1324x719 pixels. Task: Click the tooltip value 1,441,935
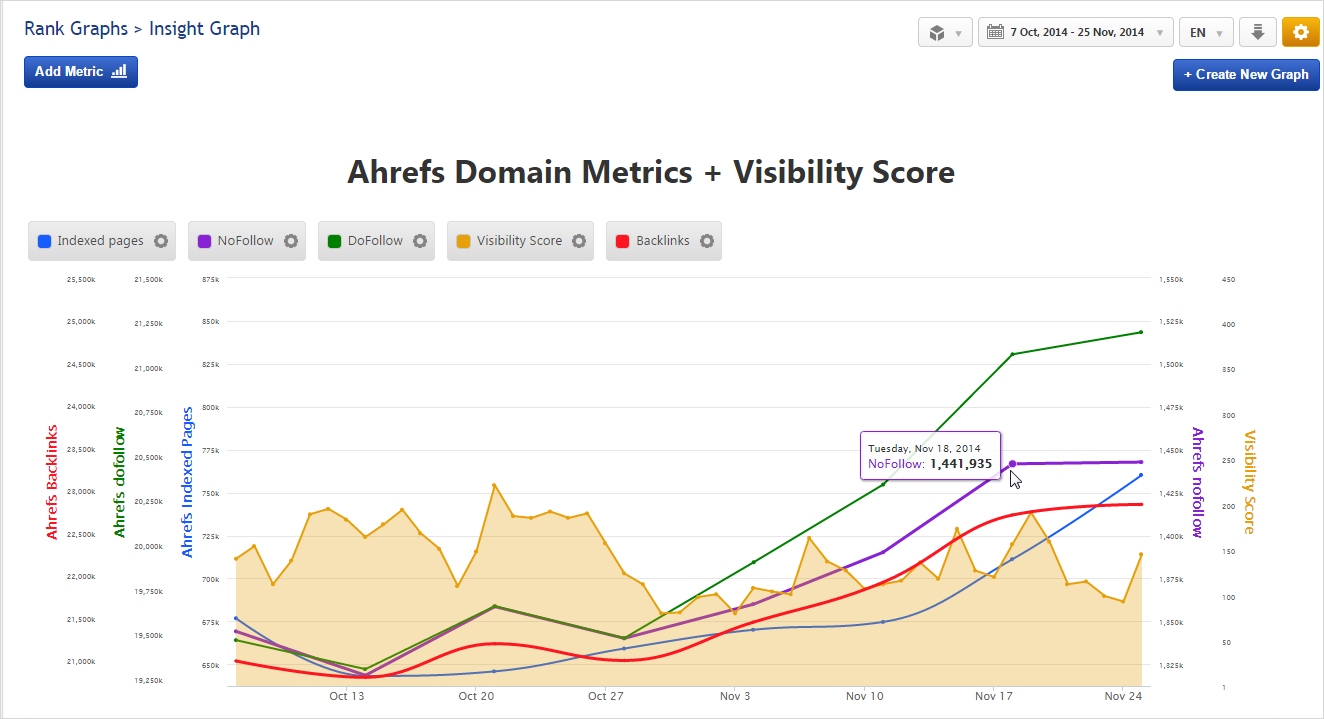click(x=961, y=464)
